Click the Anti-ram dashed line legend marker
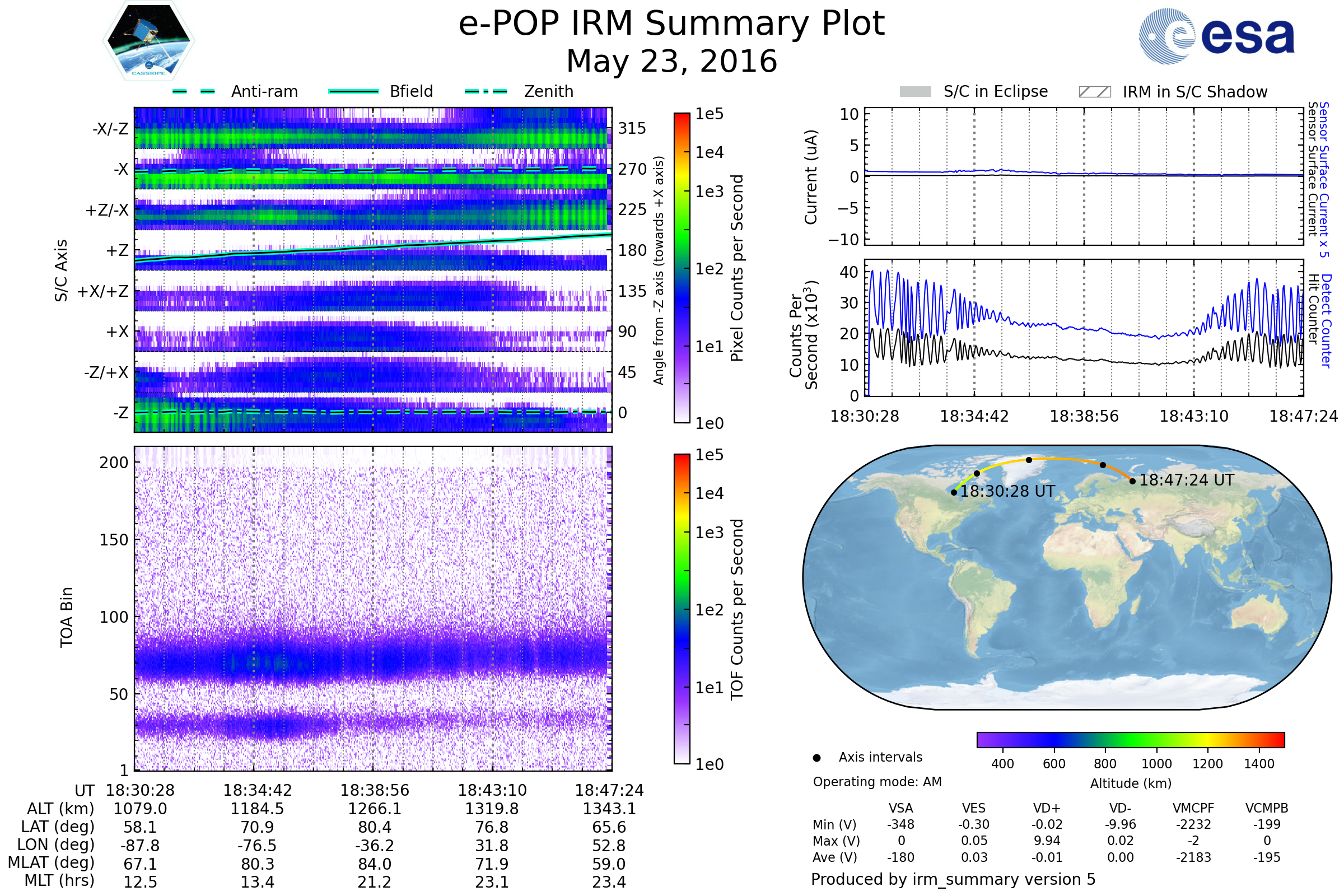 194,91
